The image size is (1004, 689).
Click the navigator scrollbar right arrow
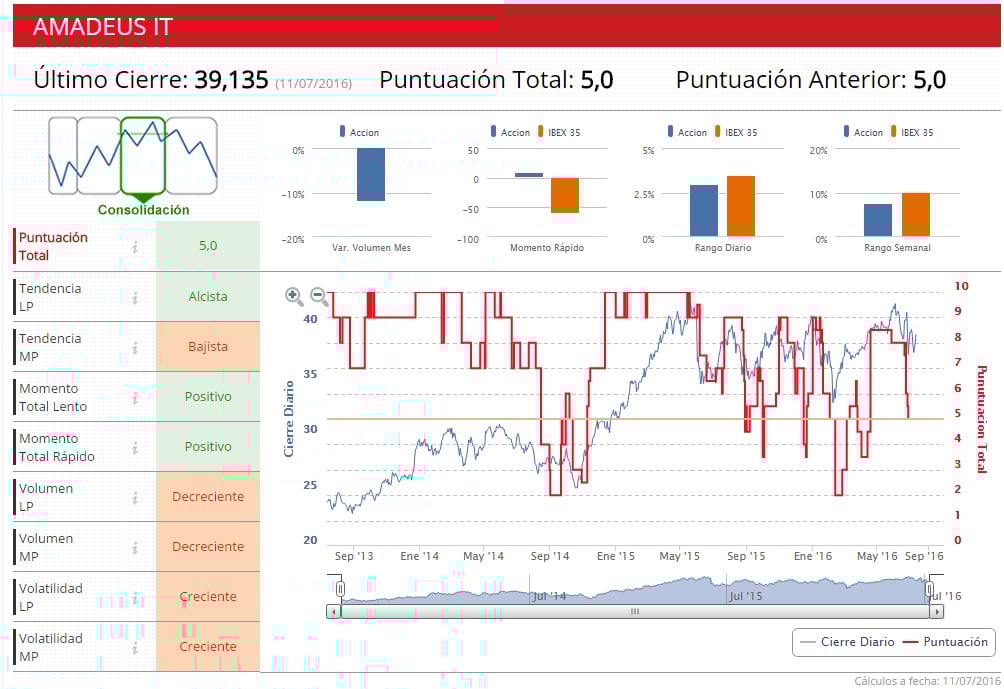pyautogui.click(x=937, y=612)
